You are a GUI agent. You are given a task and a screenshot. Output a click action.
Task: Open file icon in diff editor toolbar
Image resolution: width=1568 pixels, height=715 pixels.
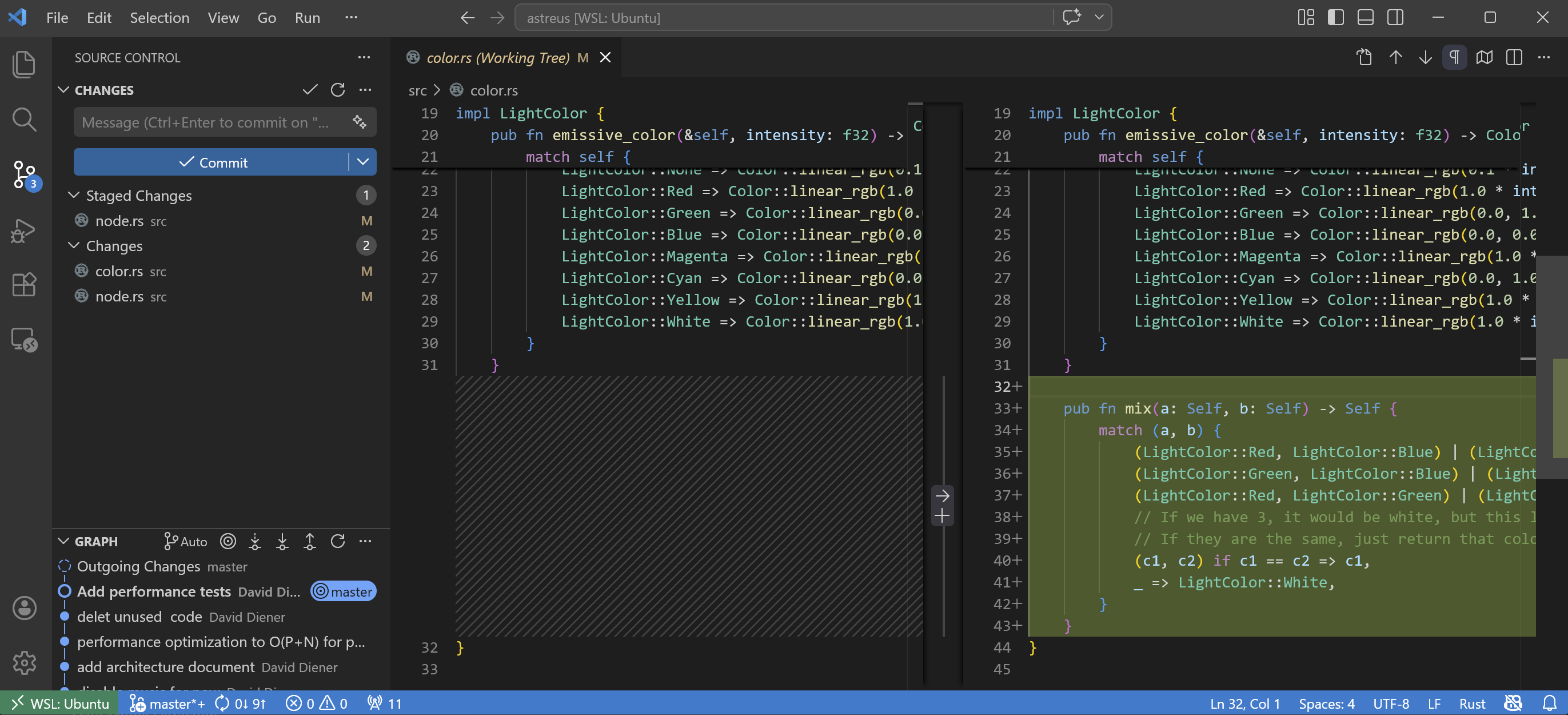pyautogui.click(x=1364, y=57)
